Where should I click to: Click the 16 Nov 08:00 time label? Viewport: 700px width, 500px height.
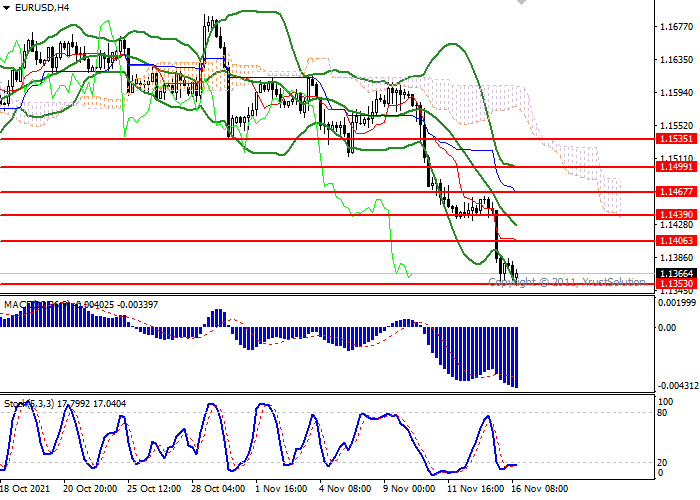click(540, 488)
